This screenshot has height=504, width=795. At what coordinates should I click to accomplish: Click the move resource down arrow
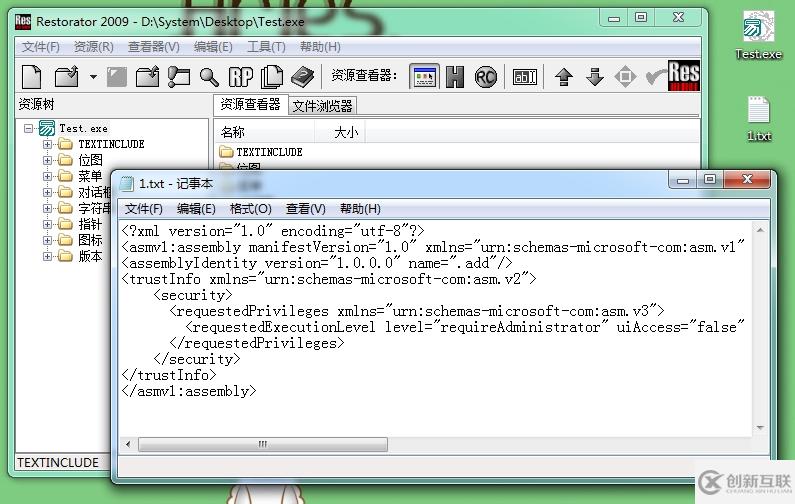tap(595, 77)
